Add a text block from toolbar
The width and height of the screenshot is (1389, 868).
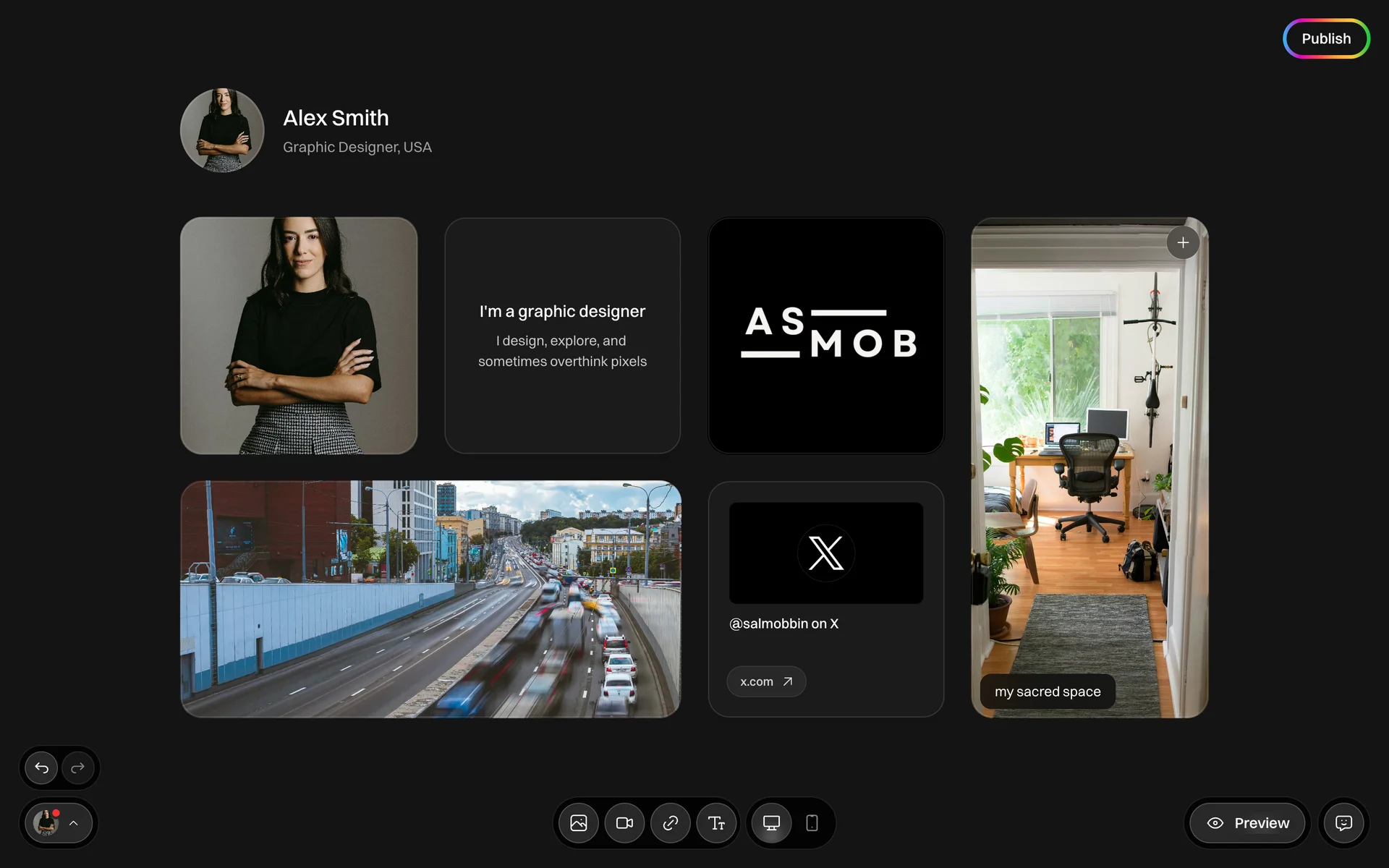pos(716,823)
